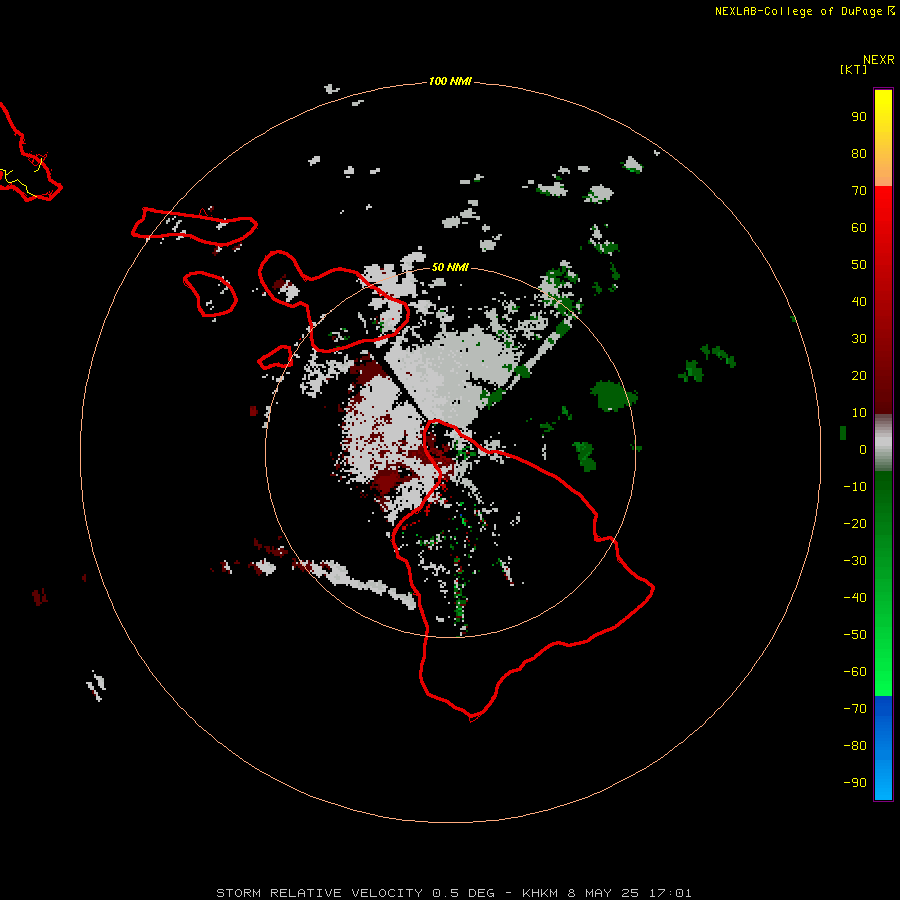Click the NEXR label above the color scale
900x900 pixels.
pos(879,60)
